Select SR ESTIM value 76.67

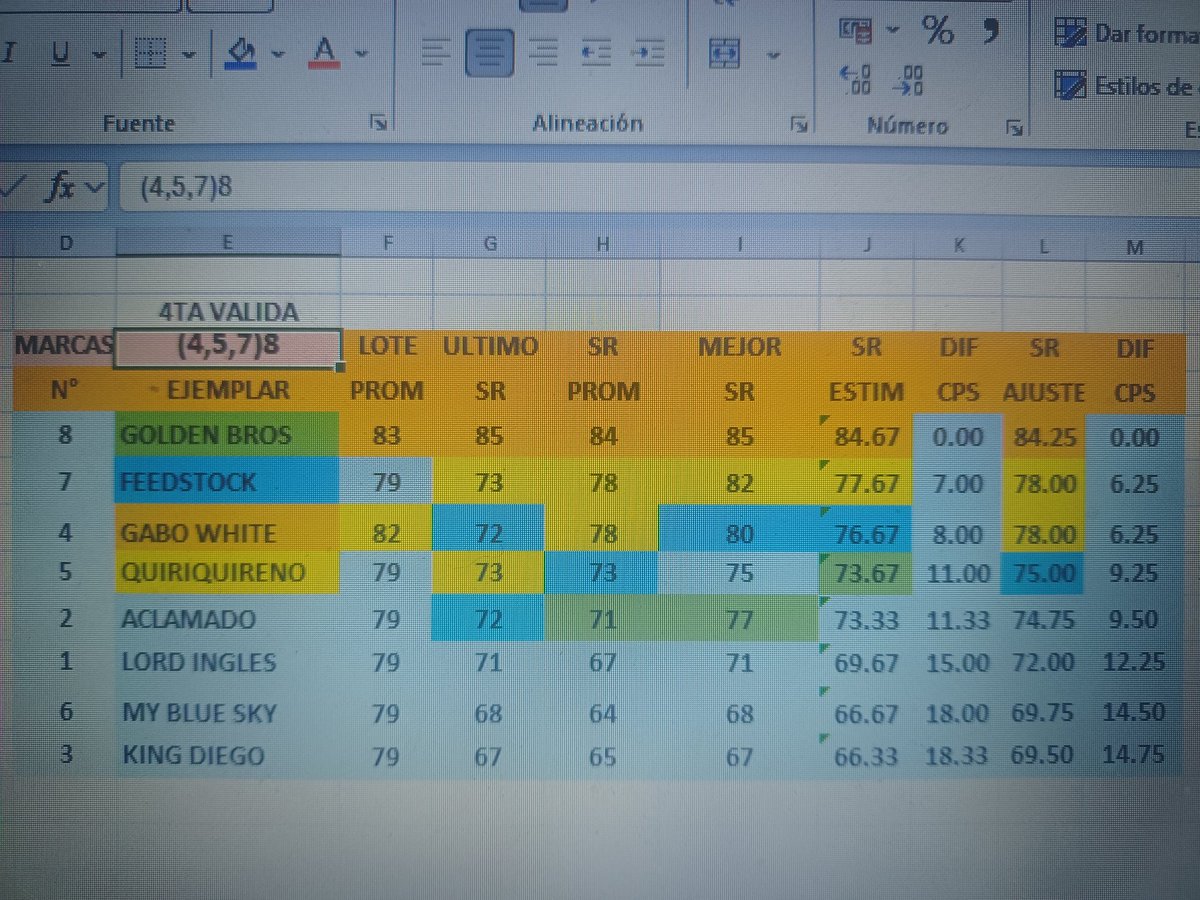(x=866, y=533)
